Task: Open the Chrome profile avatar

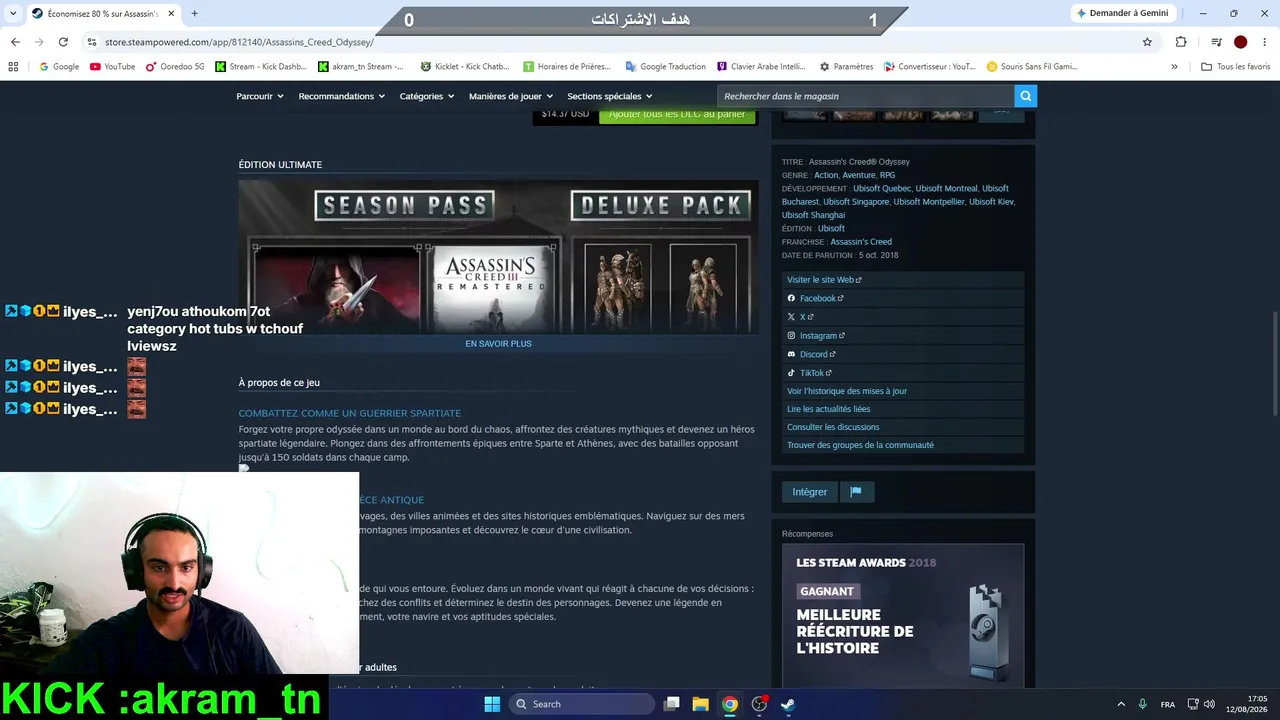Action: [x=1240, y=42]
